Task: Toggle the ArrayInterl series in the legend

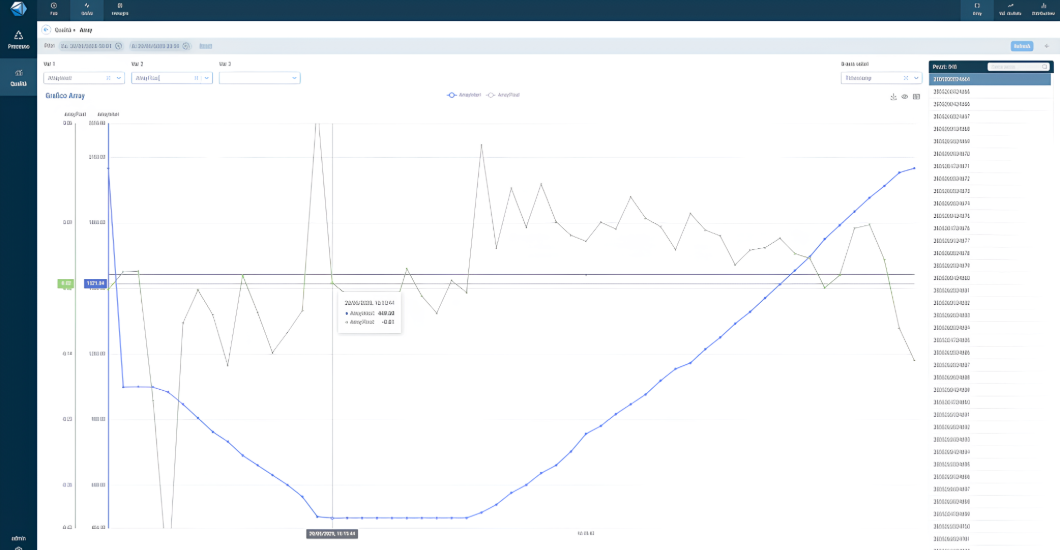Action: pyautogui.click(x=464, y=95)
